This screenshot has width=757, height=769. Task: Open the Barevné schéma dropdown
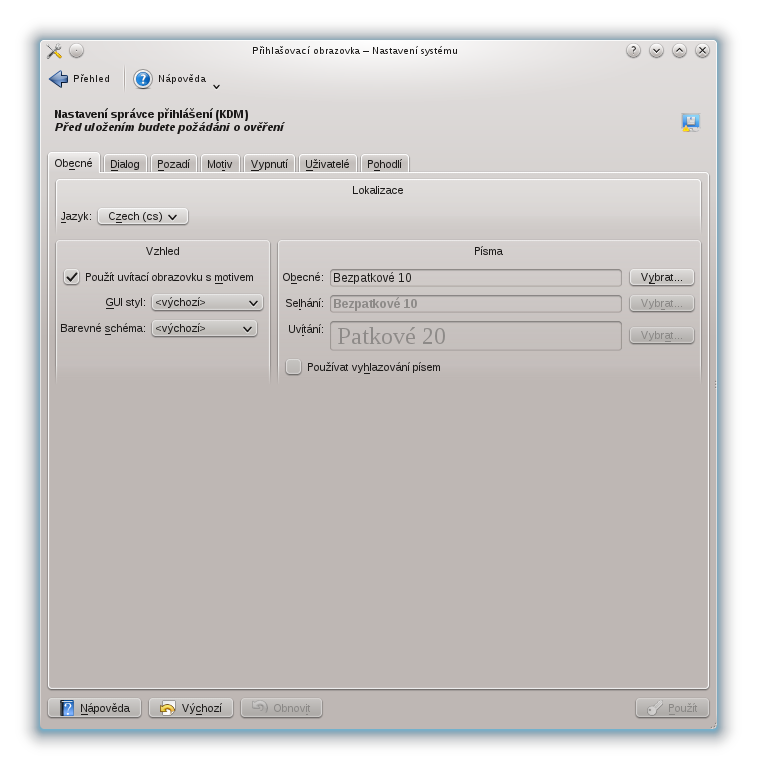point(204,328)
